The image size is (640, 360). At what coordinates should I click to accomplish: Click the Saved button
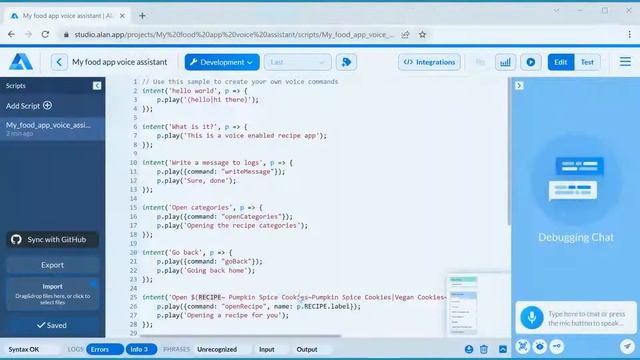52,325
